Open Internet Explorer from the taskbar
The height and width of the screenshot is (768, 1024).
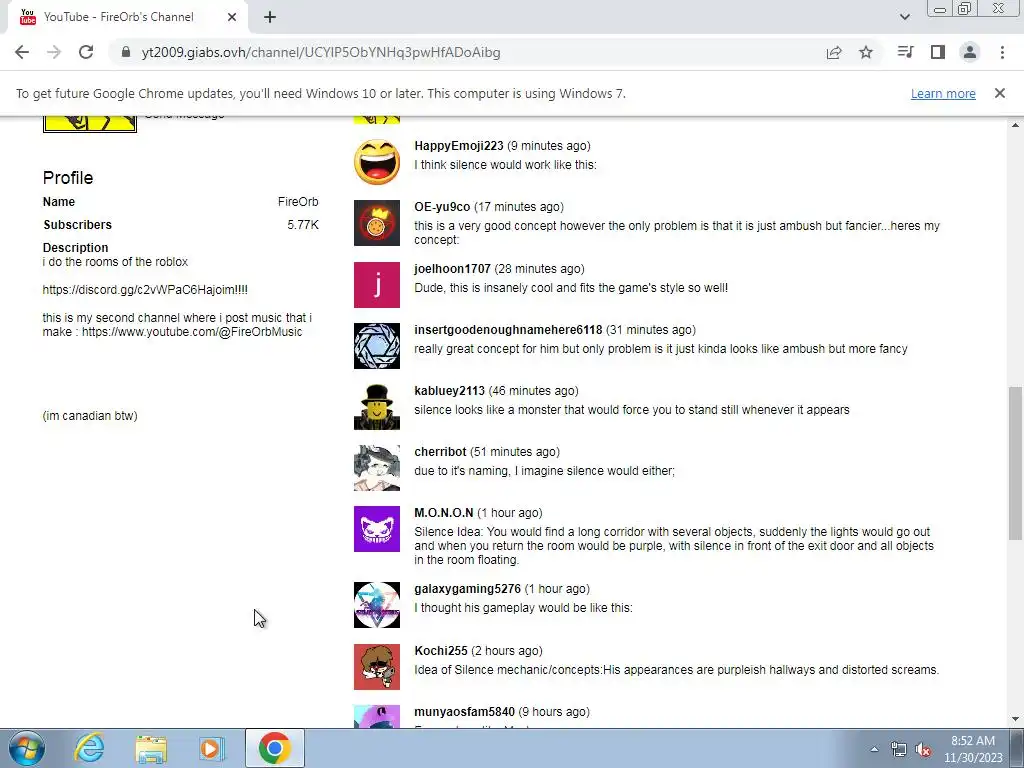point(89,748)
